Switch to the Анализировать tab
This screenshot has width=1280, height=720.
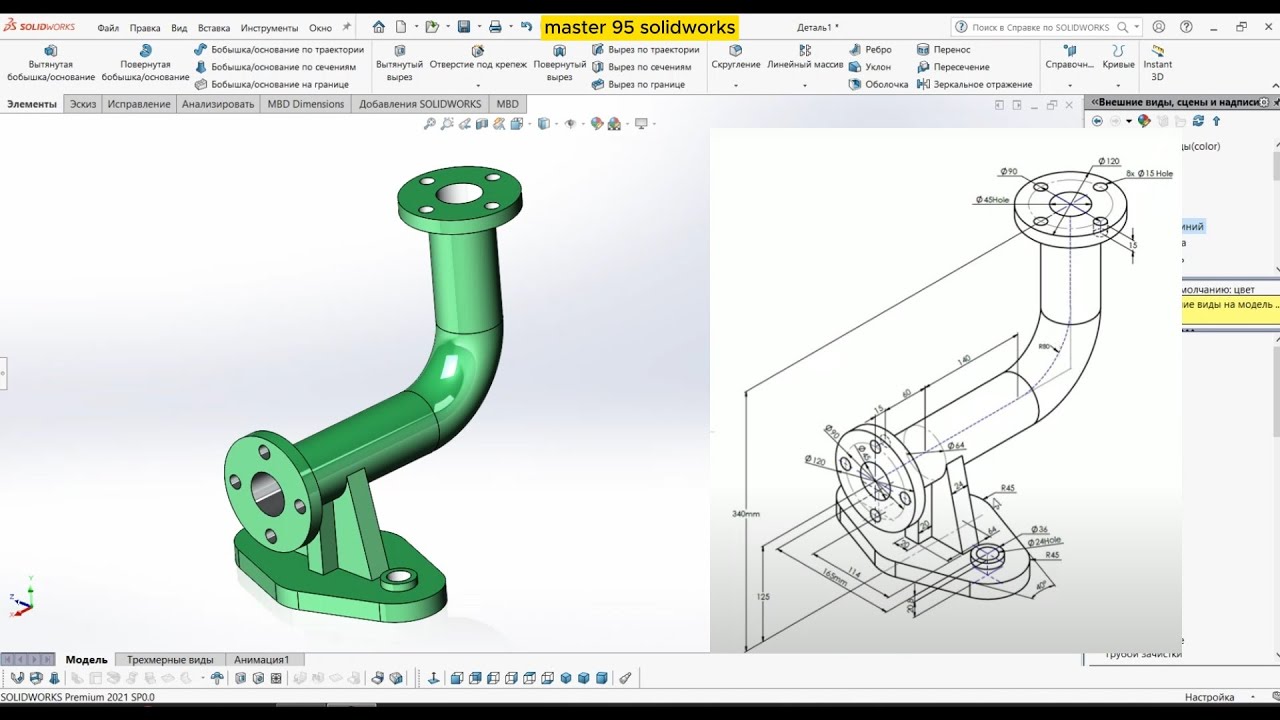click(218, 104)
